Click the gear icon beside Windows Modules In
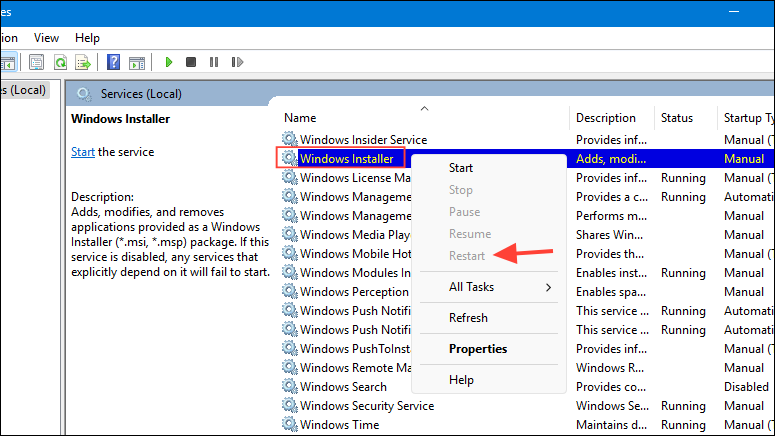Viewport: 775px width, 436px height. pyautogui.click(x=290, y=272)
